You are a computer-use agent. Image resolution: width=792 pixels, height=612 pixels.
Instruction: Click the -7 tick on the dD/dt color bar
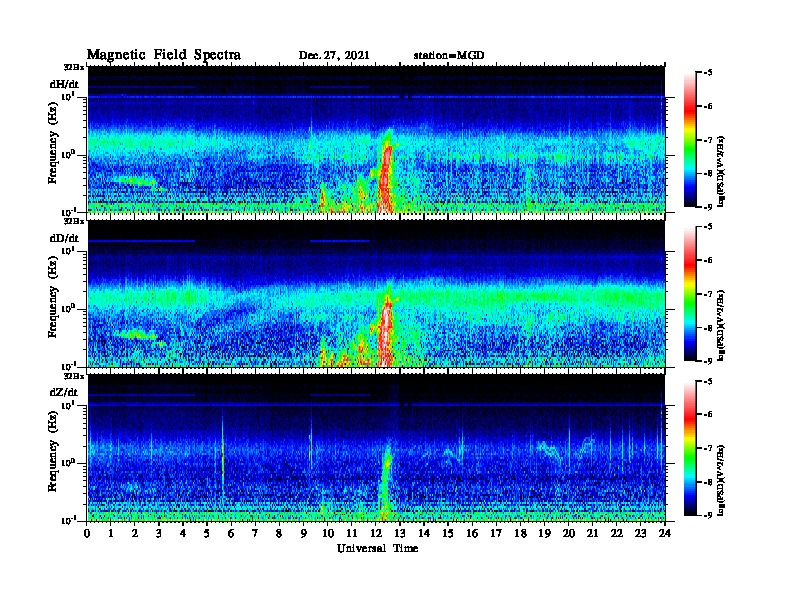click(708, 294)
